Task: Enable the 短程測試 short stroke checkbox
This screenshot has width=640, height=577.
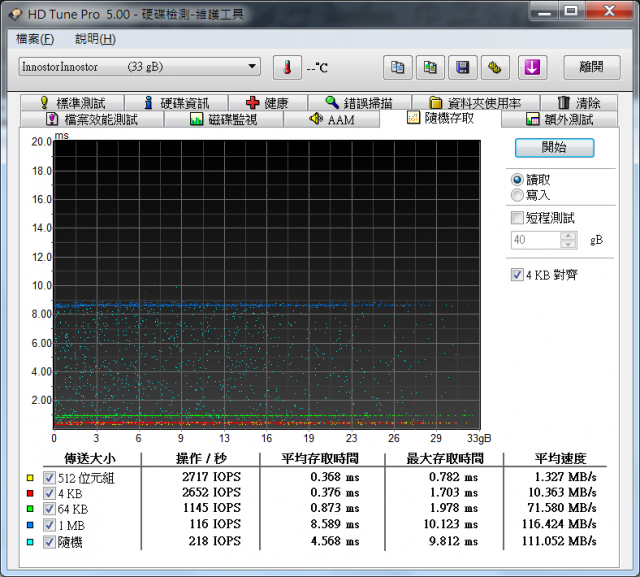Action: click(x=517, y=218)
